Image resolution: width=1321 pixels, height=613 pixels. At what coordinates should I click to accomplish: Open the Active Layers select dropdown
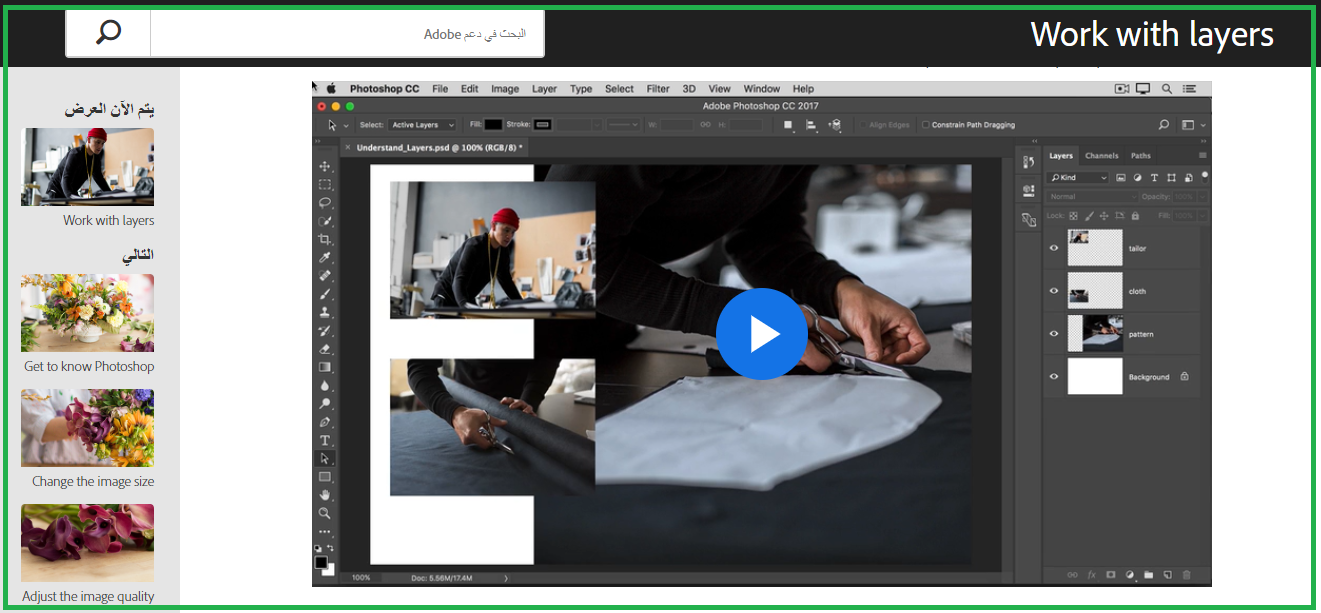[x=421, y=125]
